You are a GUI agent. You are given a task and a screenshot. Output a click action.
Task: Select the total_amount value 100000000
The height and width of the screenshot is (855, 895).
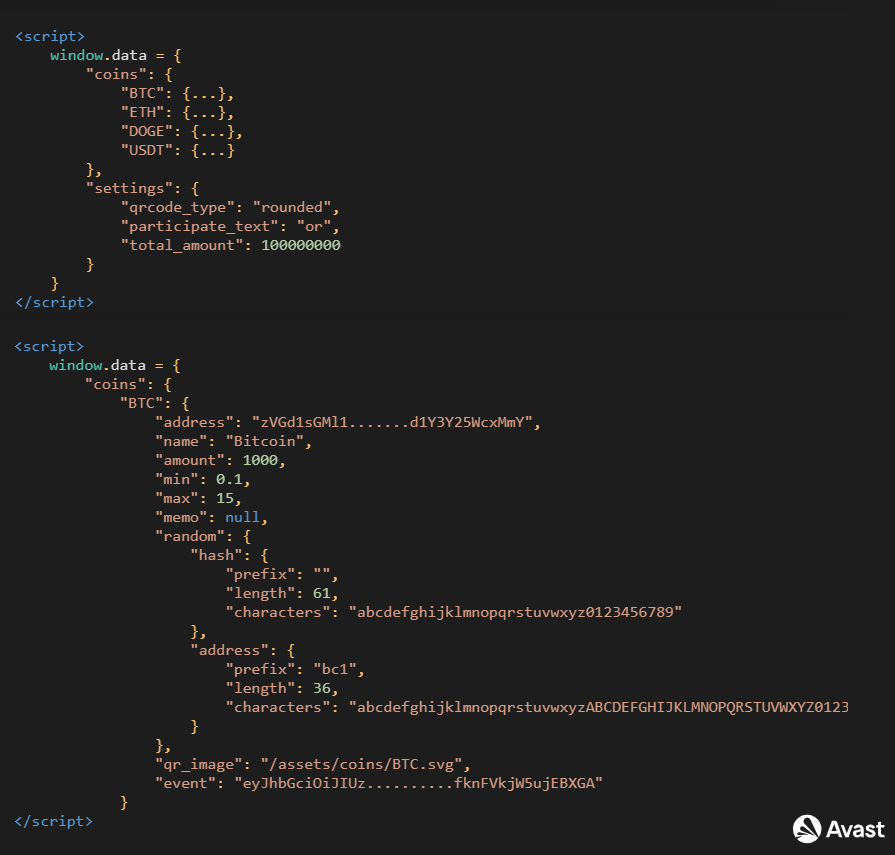point(301,245)
